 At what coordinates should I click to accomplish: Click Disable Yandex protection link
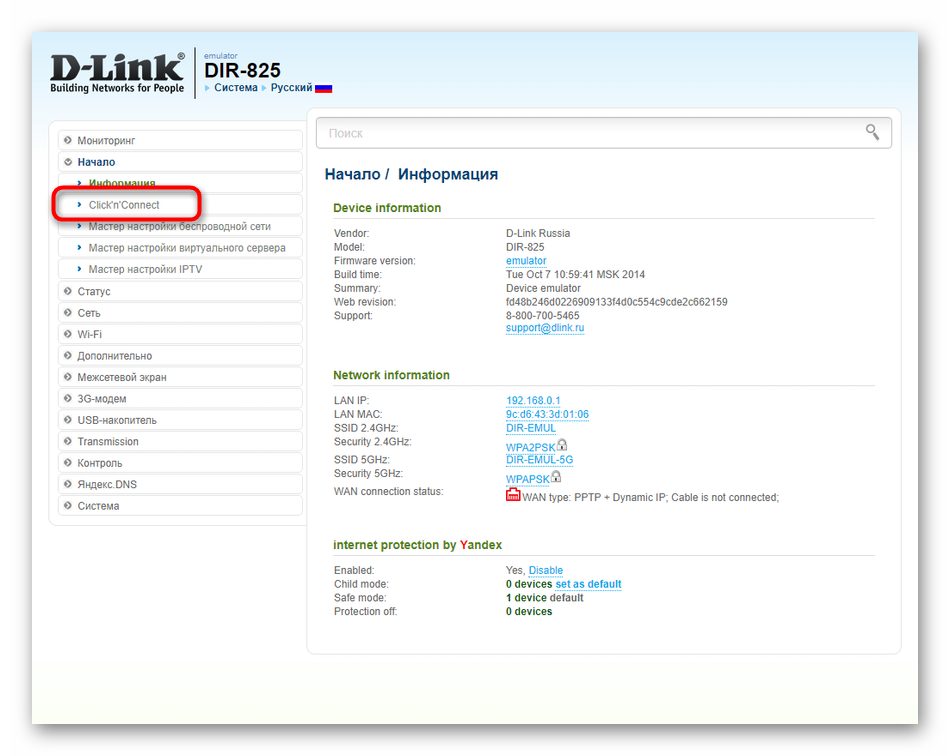click(x=545, y=570)
